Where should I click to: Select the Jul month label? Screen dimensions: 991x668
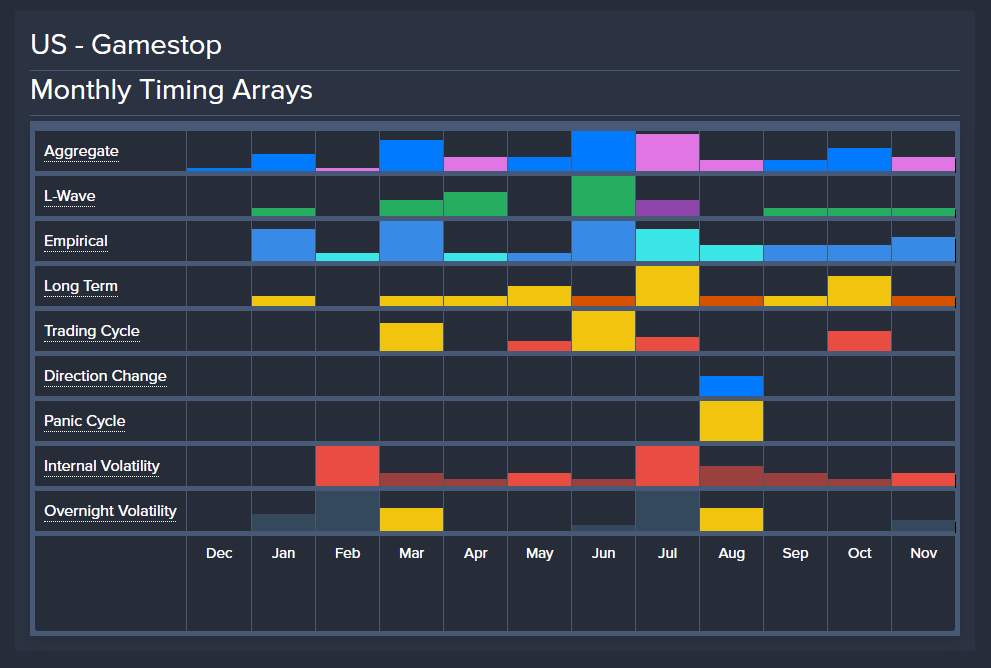[x=667, y=553]
